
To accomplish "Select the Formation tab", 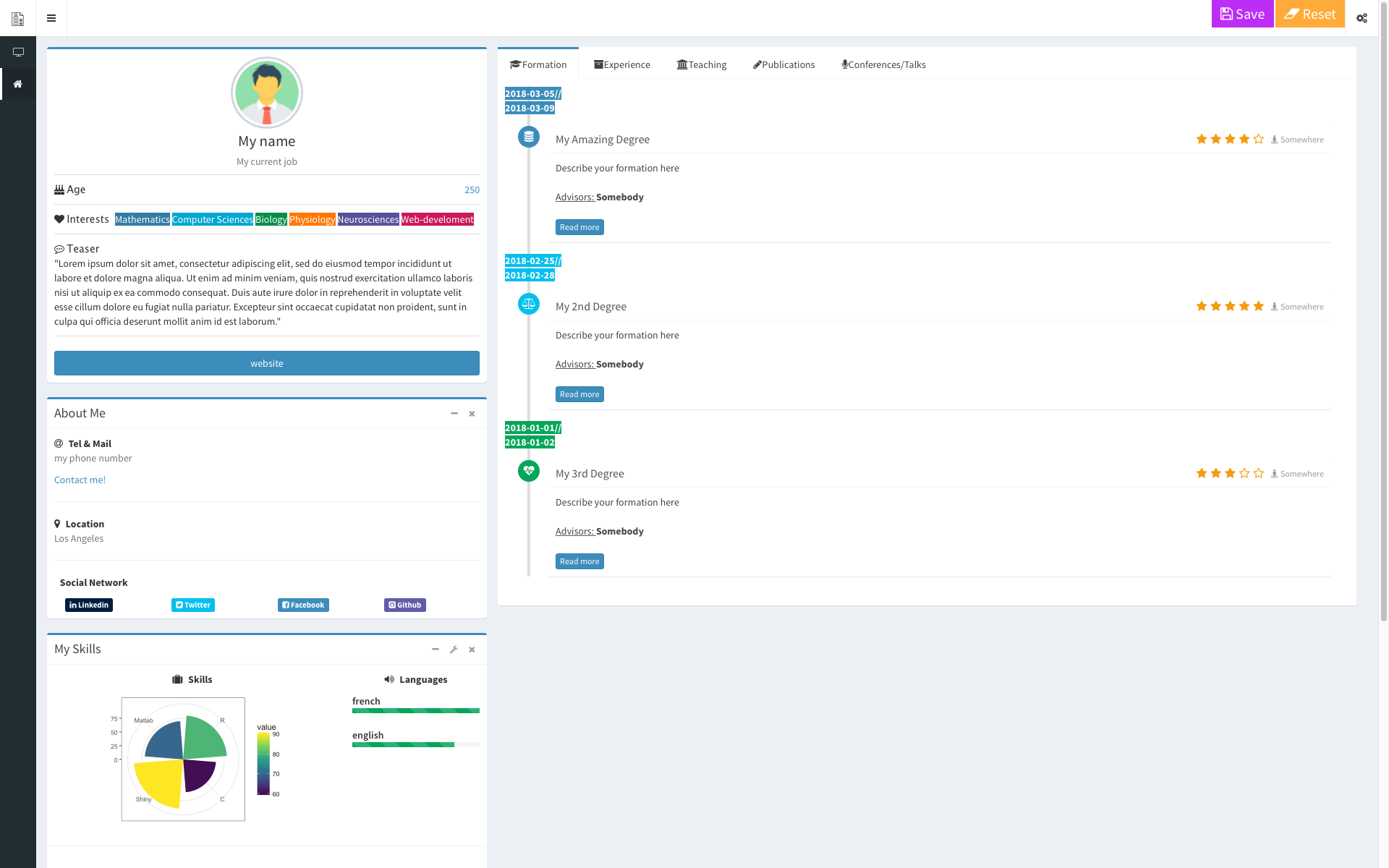I will click(x=538, y=64).
